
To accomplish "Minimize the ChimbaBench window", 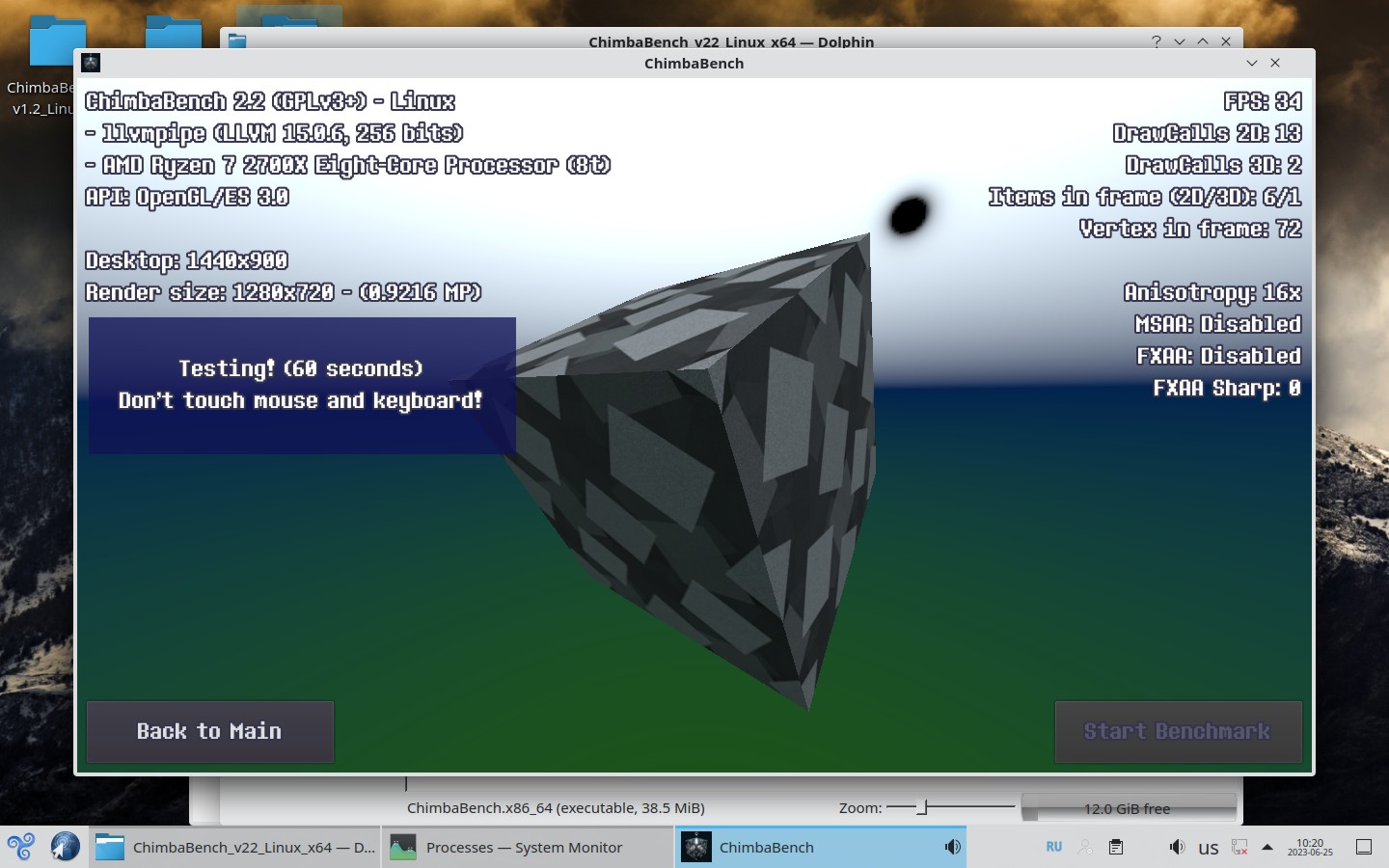I will [1252, 63].
